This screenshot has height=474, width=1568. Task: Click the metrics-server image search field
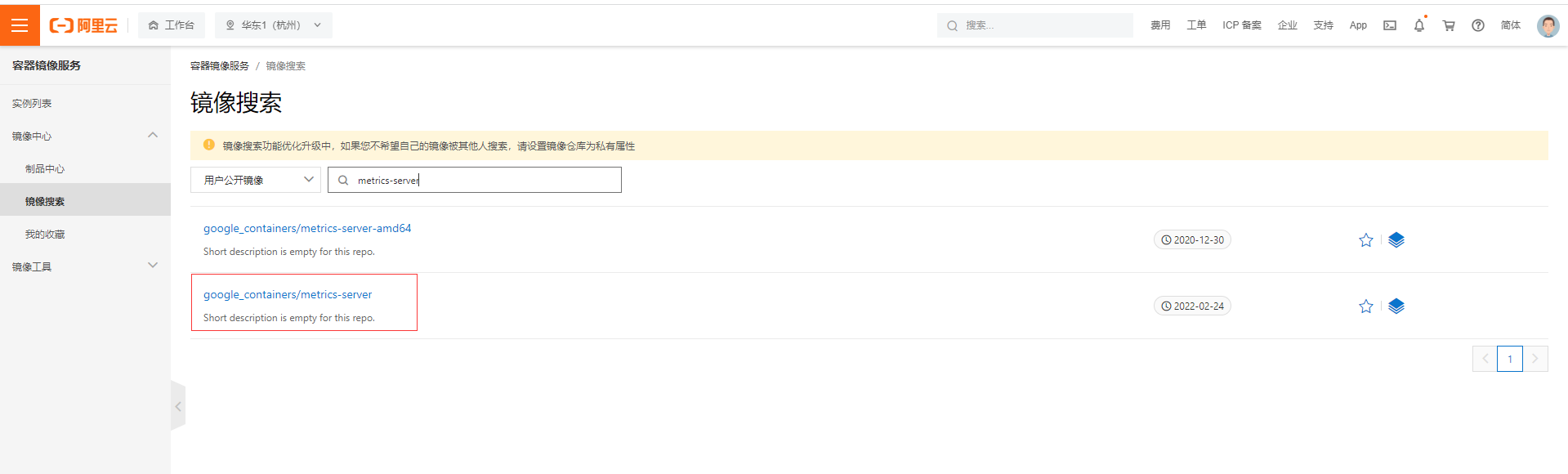tap(475, 180)
